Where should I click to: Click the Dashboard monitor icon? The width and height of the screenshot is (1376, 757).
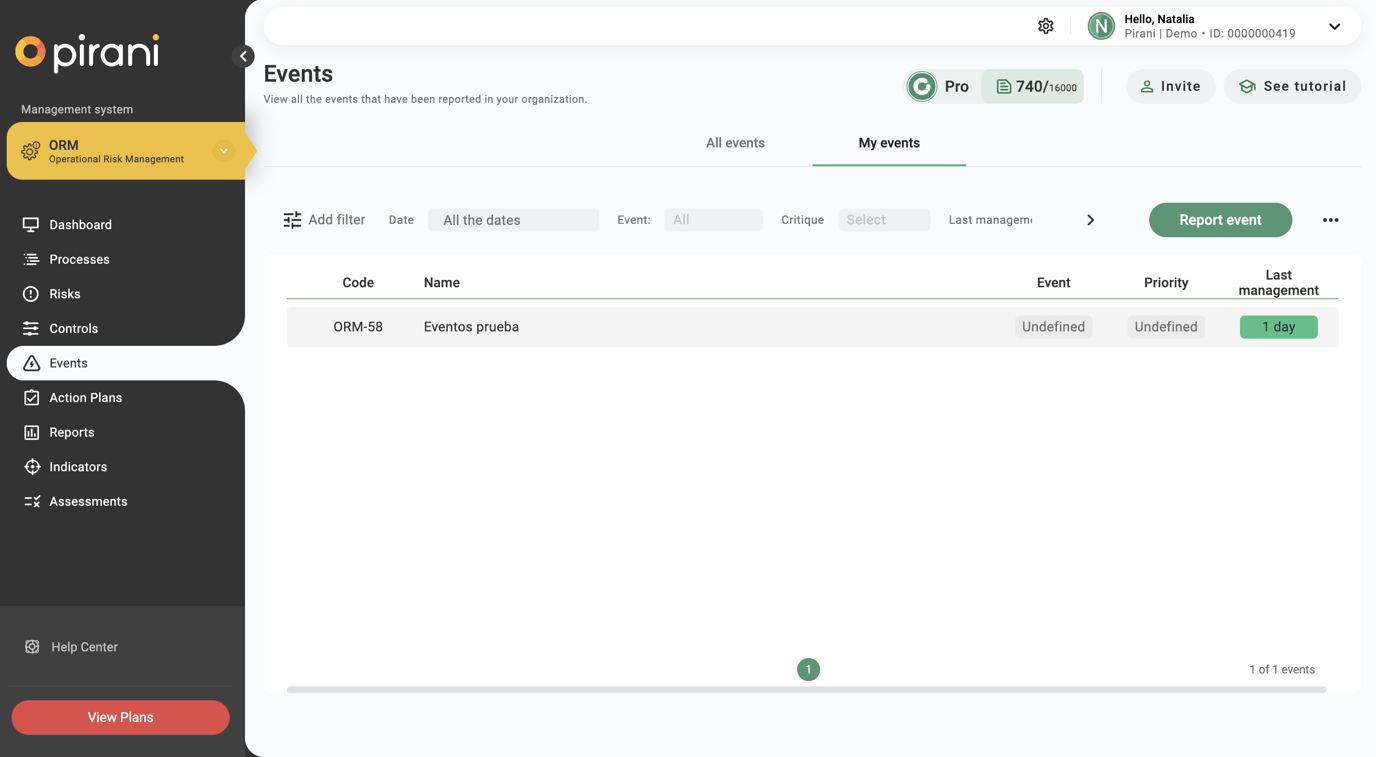pos(31,225)
